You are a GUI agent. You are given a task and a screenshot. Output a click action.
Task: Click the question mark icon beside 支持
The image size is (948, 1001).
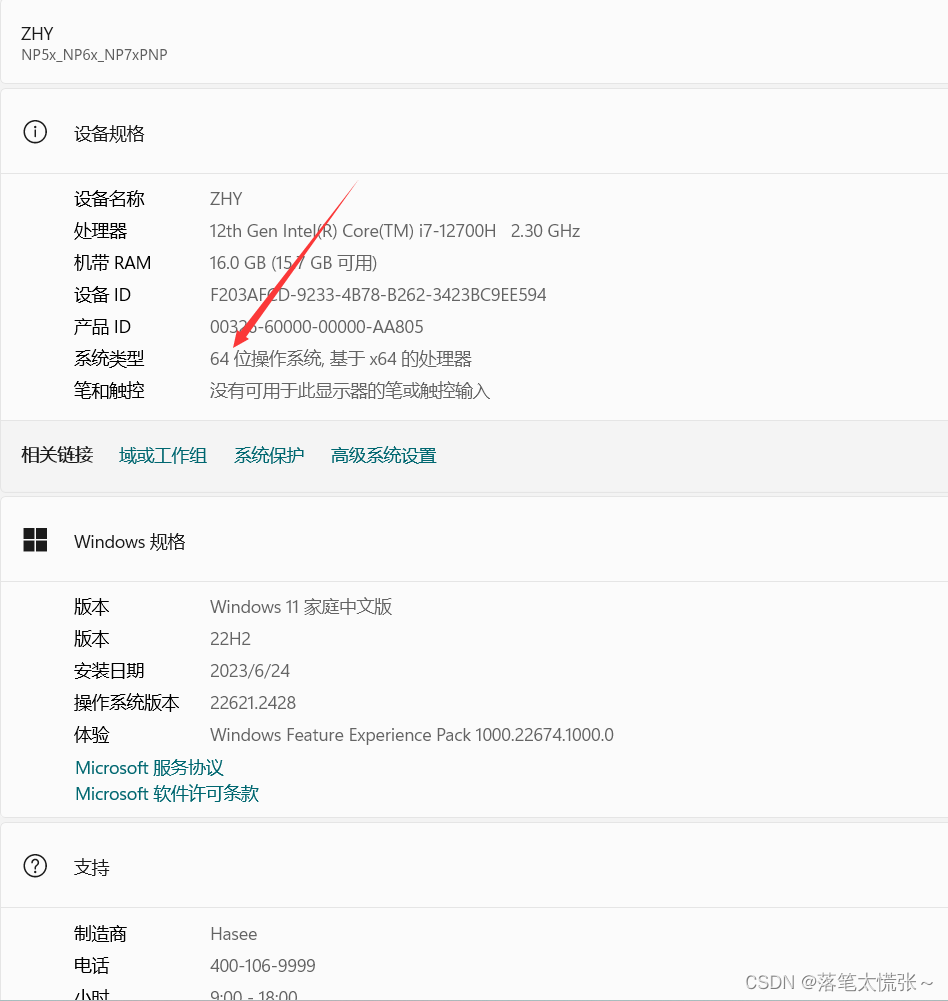(x=35, y=866)
